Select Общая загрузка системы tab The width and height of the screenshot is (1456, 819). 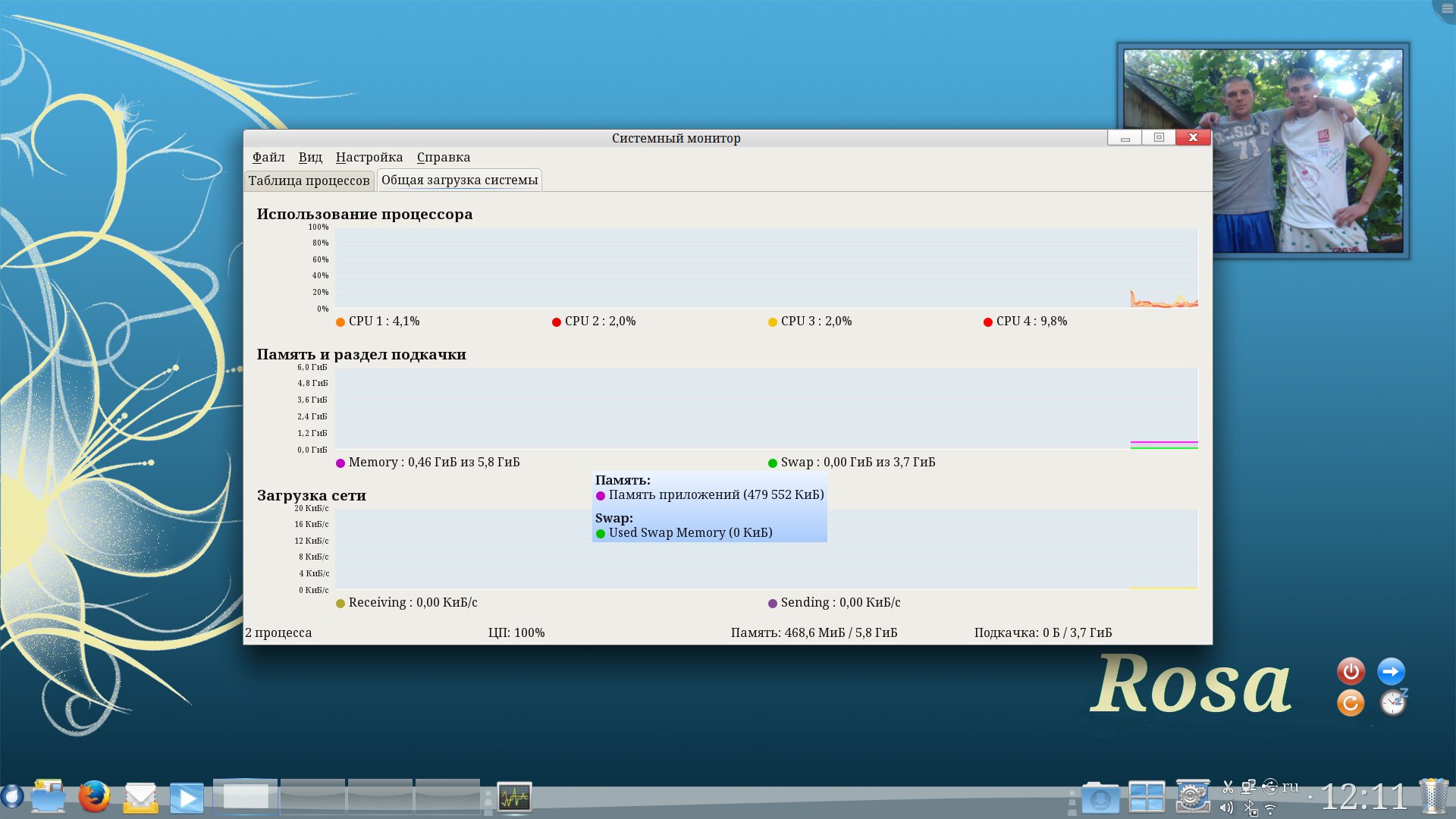tap(460, 180)
